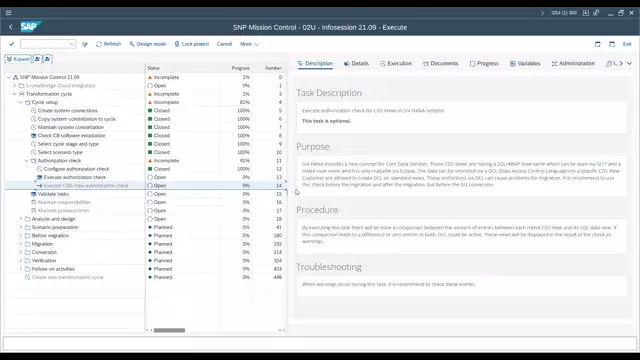Expand the Before migration folder
This screenshot has width=640, height=360.
pyautogui.click(x=21, y=236)
